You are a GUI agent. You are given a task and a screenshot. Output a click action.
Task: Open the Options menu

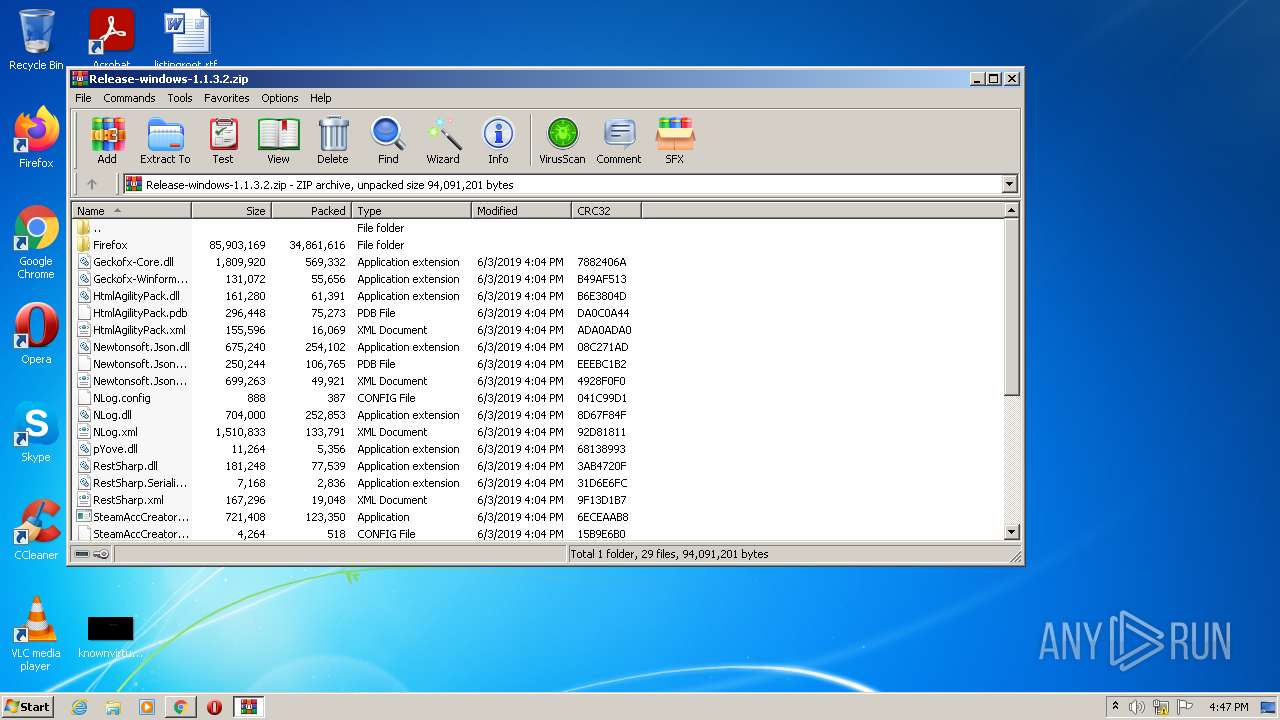280,98
